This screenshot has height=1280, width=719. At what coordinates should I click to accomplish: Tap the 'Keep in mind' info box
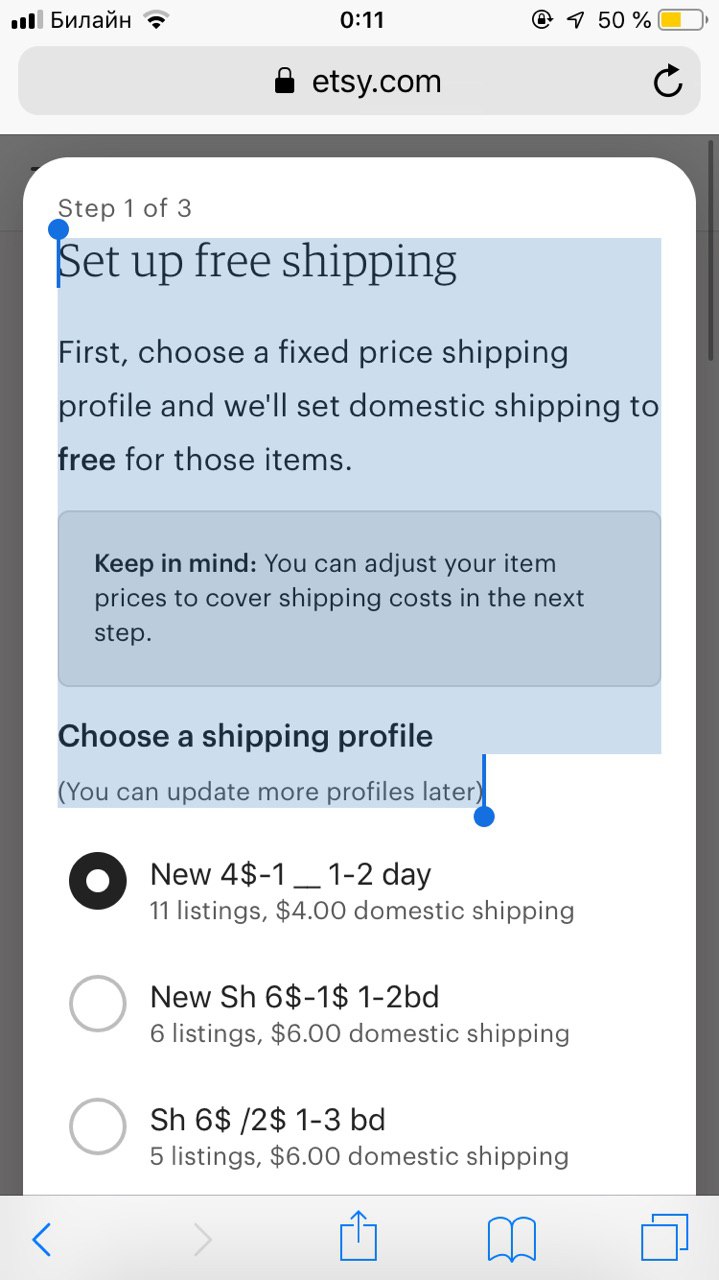pos(359,598)
